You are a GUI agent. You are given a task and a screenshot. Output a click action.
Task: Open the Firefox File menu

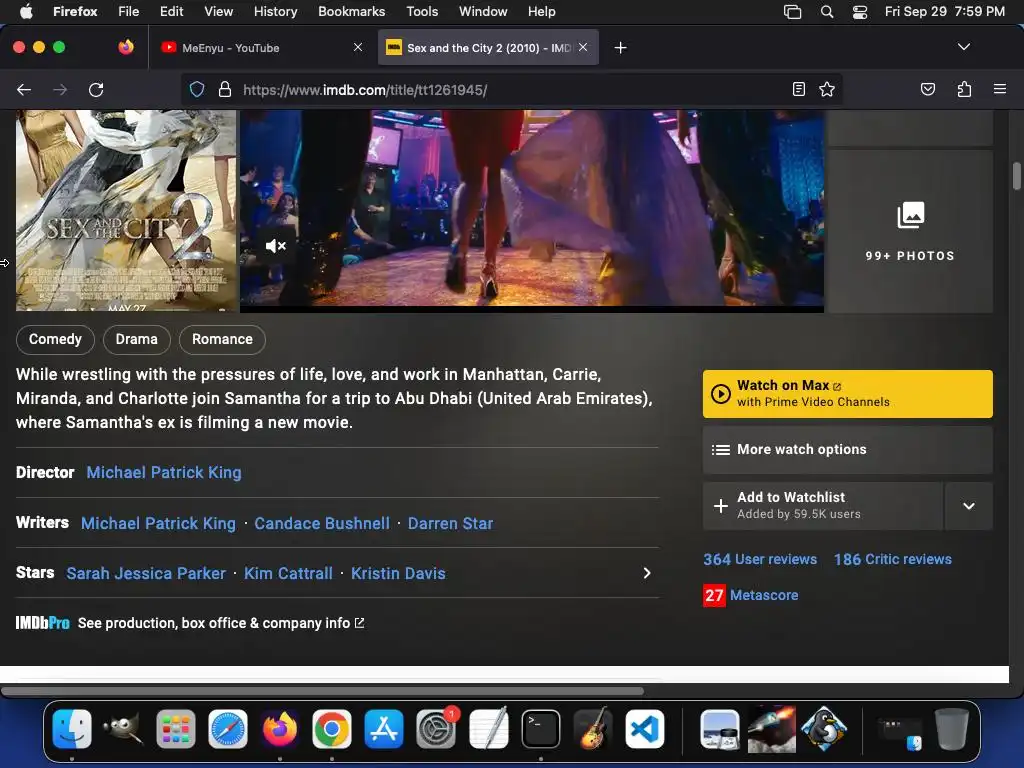(129, 12)
